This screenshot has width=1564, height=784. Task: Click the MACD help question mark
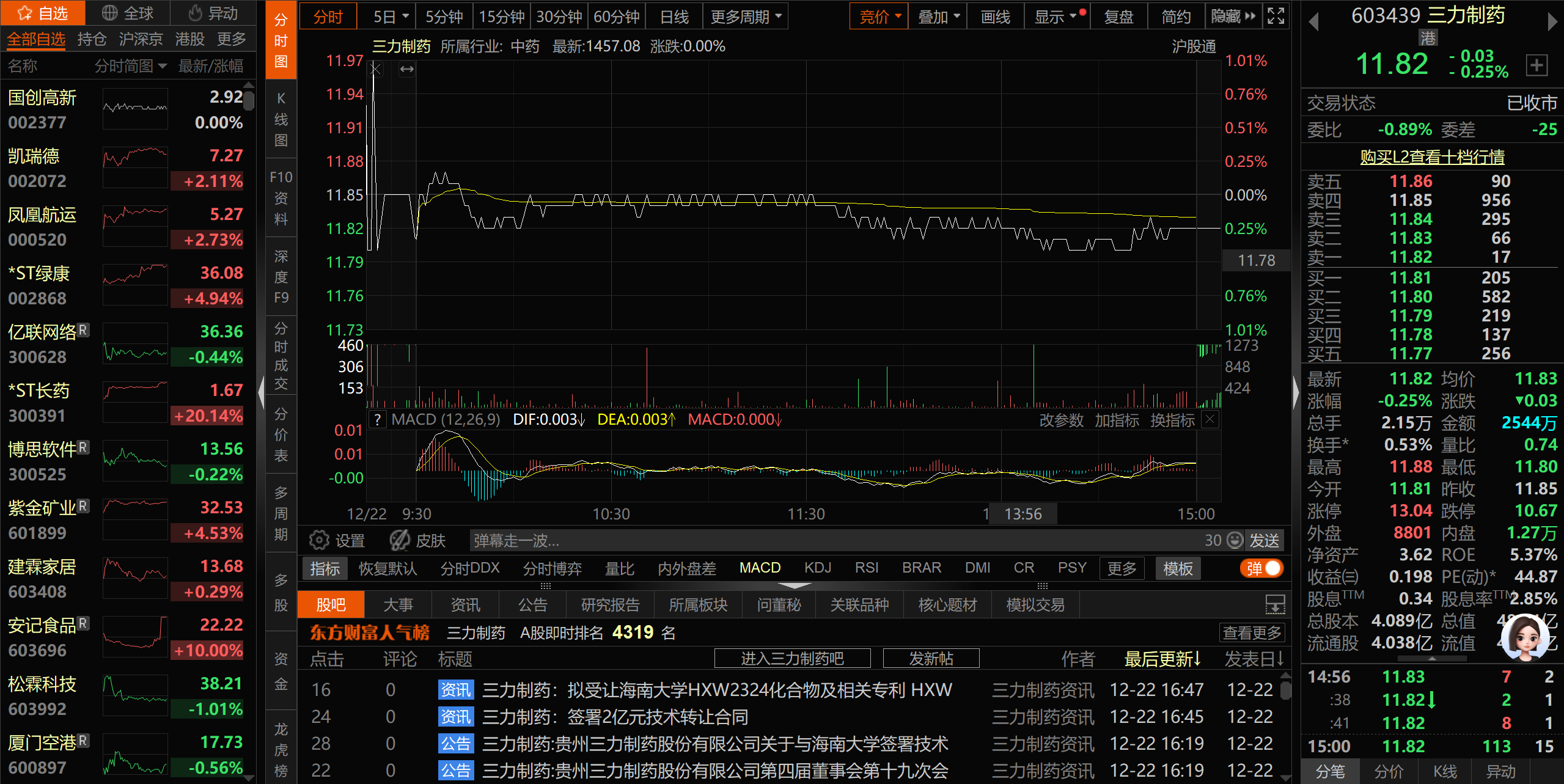coord(378,420)
